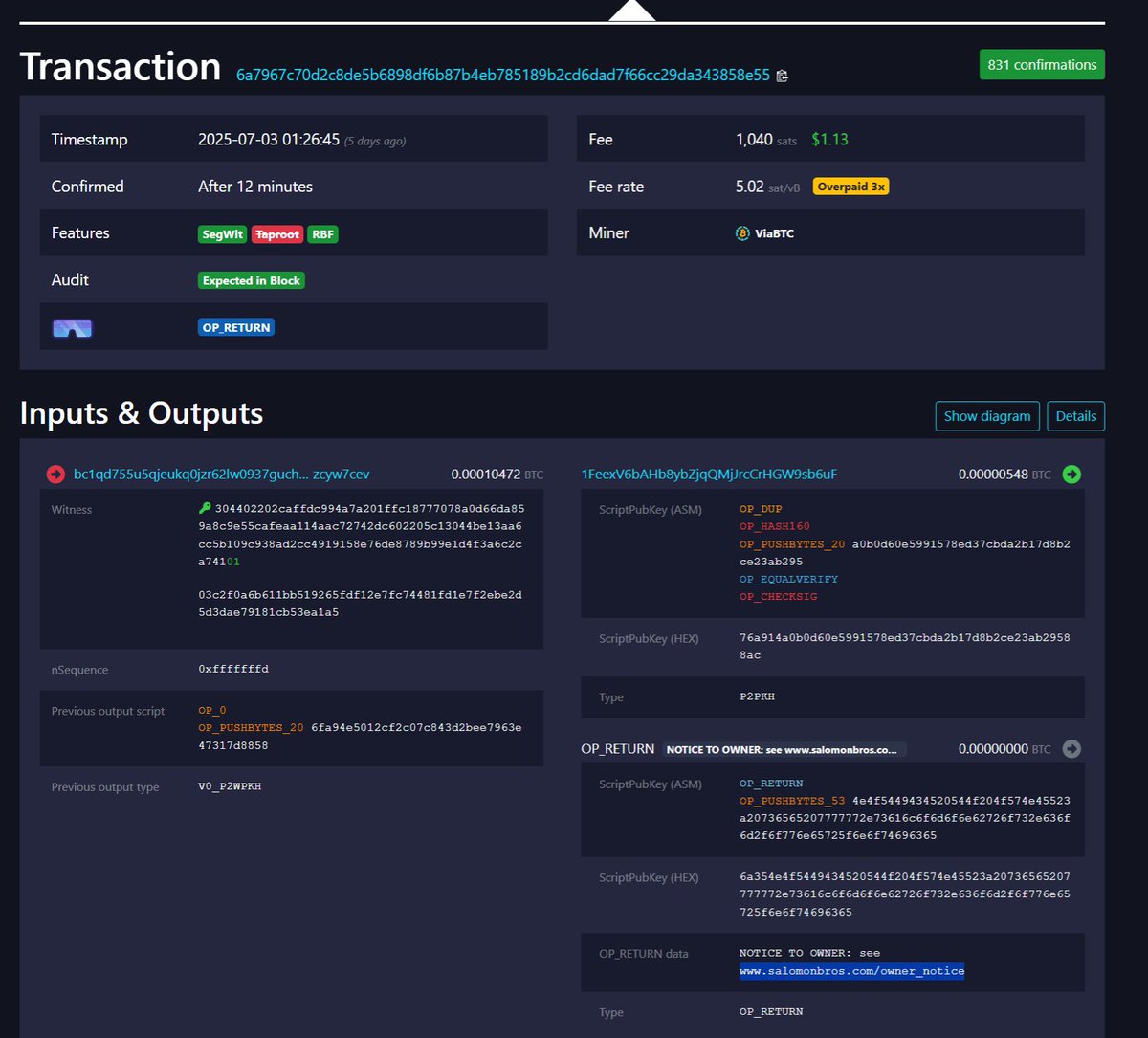Image resolution: width=1148 pixels, height=1038 pixels.
Task: Open the salomonbros.com owner notice link
Action: 850,970
